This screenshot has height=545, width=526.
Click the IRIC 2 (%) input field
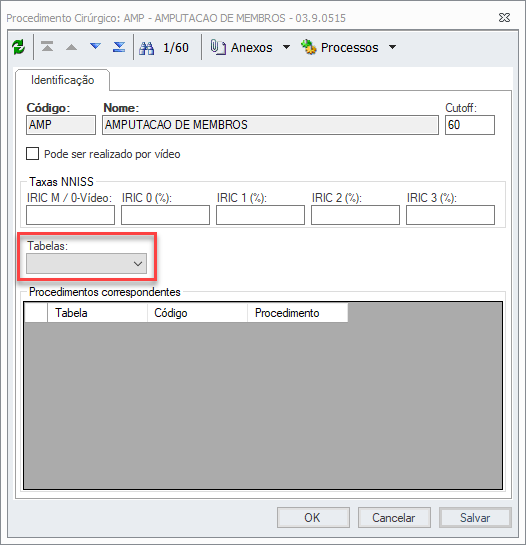pyautogui.click(x=355, y=215)
